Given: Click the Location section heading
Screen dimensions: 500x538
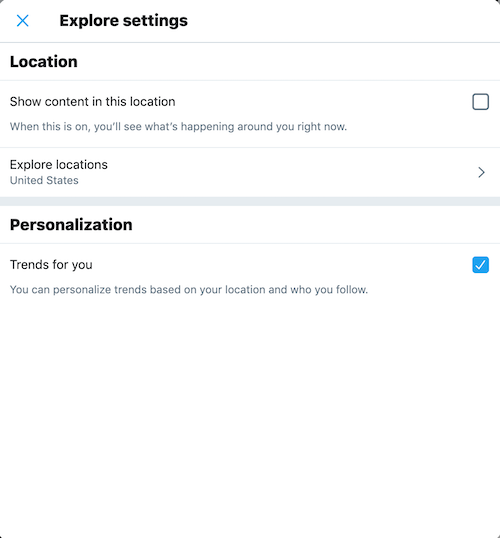Looking at the screenshot, I should tap(44, 62).
